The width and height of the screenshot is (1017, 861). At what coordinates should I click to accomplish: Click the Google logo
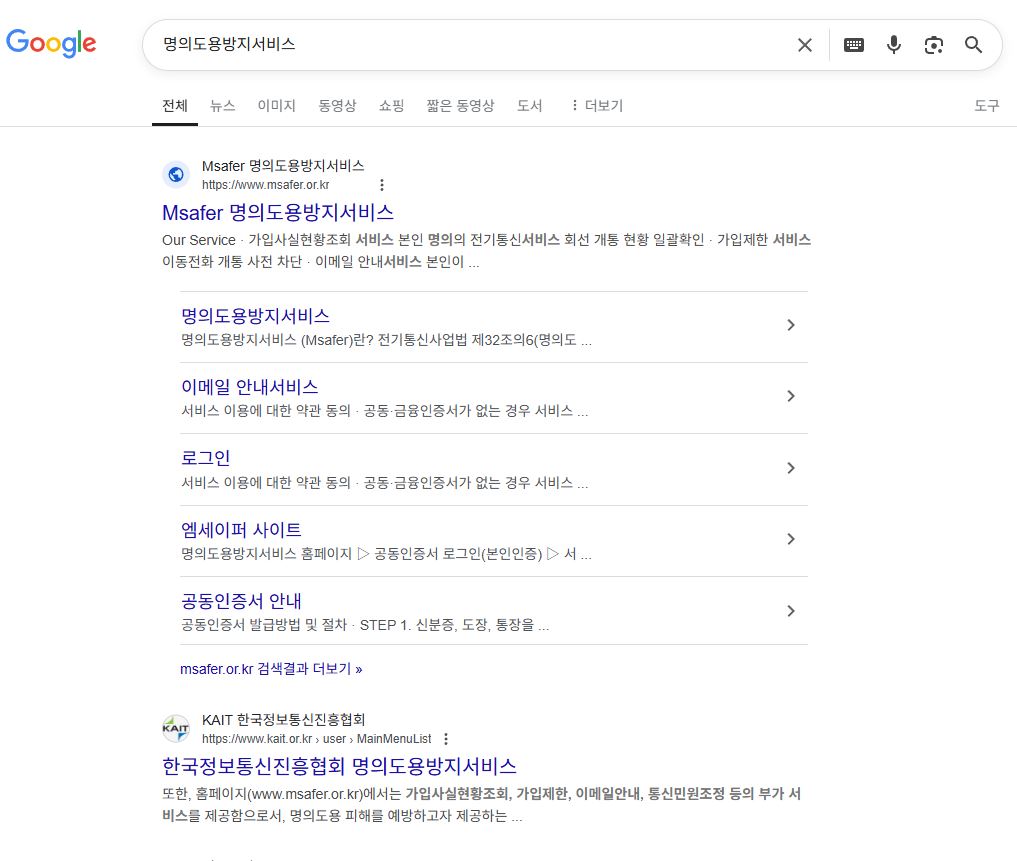[x=51, y=43]
